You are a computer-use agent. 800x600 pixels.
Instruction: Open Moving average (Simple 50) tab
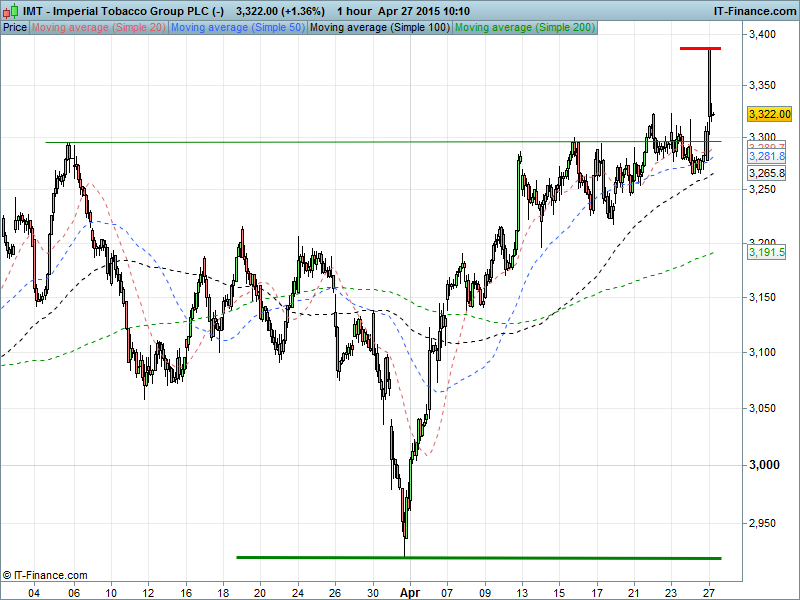[x=237, y=28]
